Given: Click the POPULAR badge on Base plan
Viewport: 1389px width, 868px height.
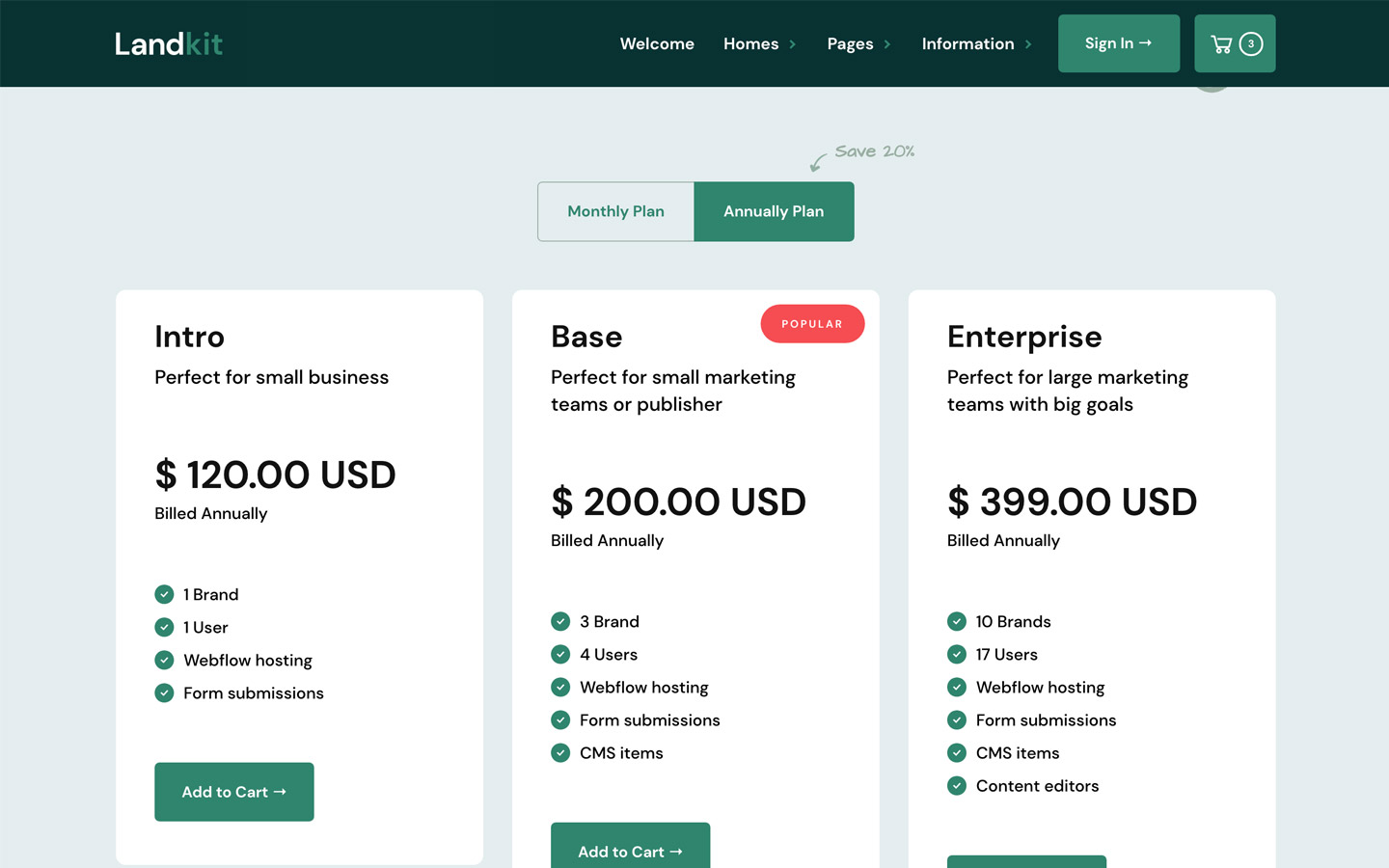Looking at the screenshot, I should 812,323.
